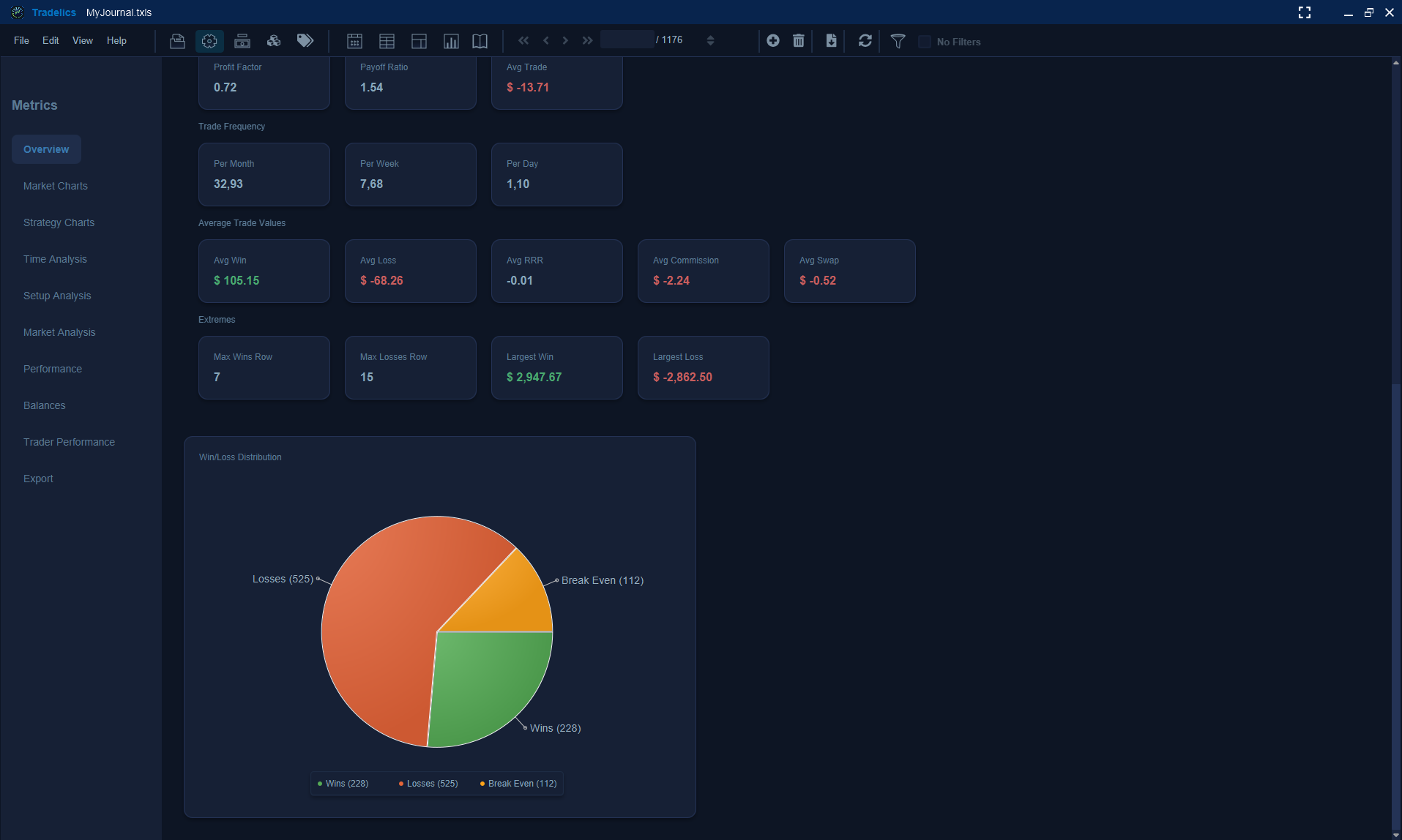
Task: Add a new trade with the plus icon
Action: 773,41
